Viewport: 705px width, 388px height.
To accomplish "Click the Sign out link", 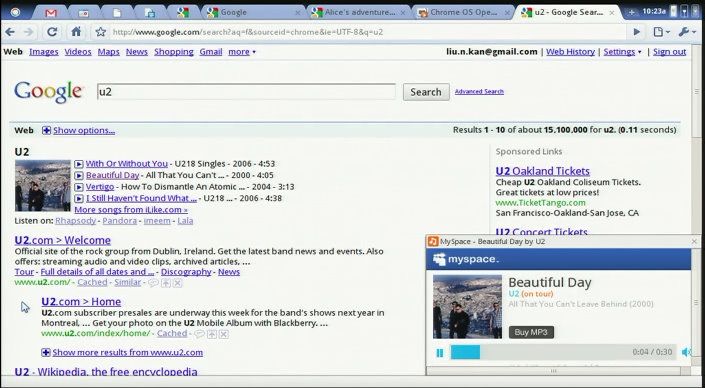I will tap(669, 52).
